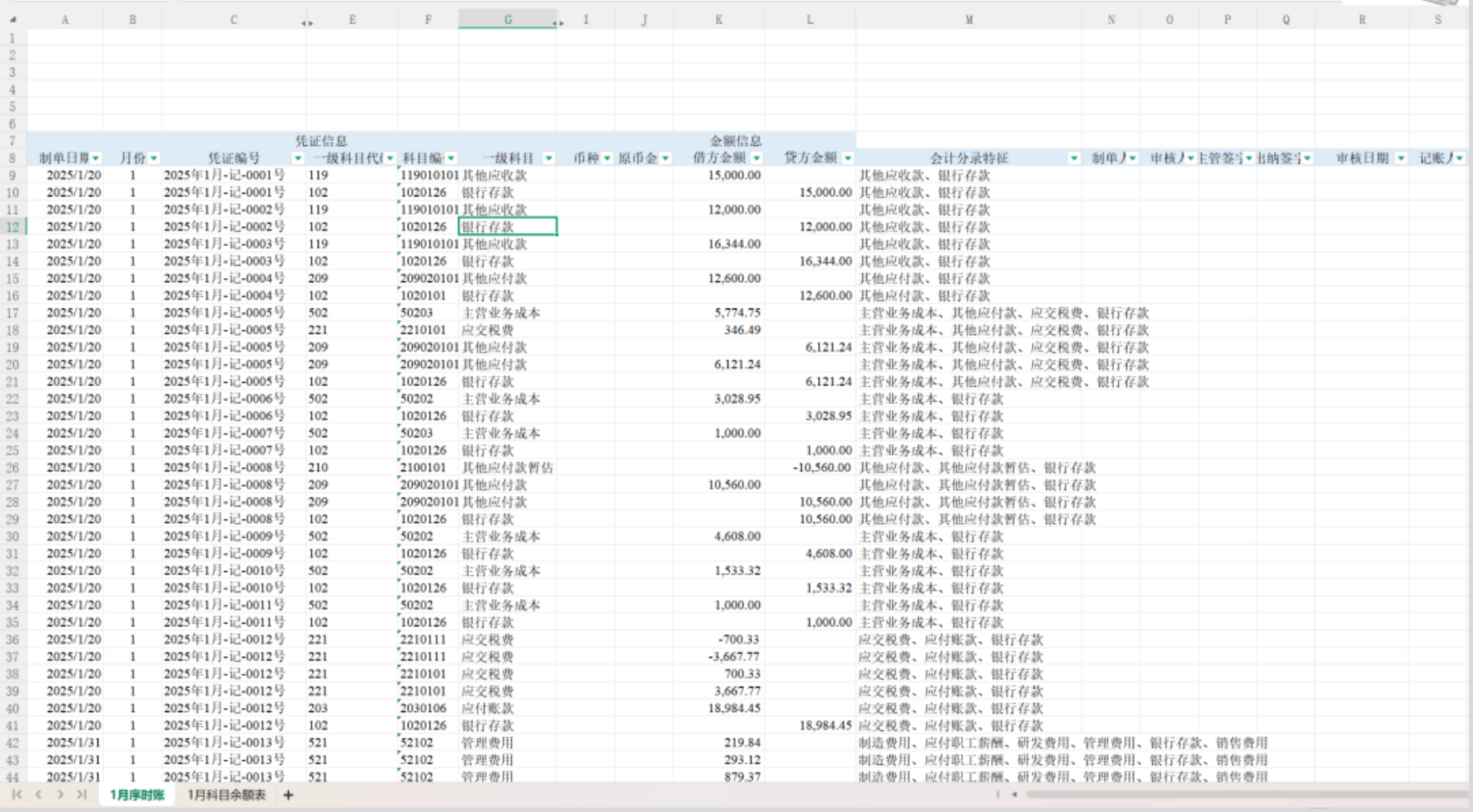Click the 凭证信息 header cell
1473x812 pixels.
[321, 141]
